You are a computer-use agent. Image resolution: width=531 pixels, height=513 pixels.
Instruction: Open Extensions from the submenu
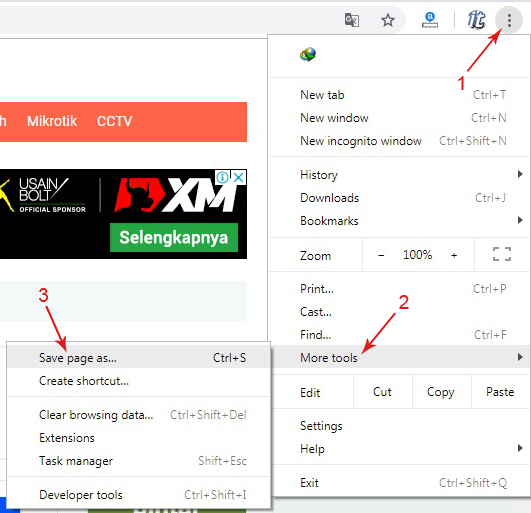coord(139,438)
